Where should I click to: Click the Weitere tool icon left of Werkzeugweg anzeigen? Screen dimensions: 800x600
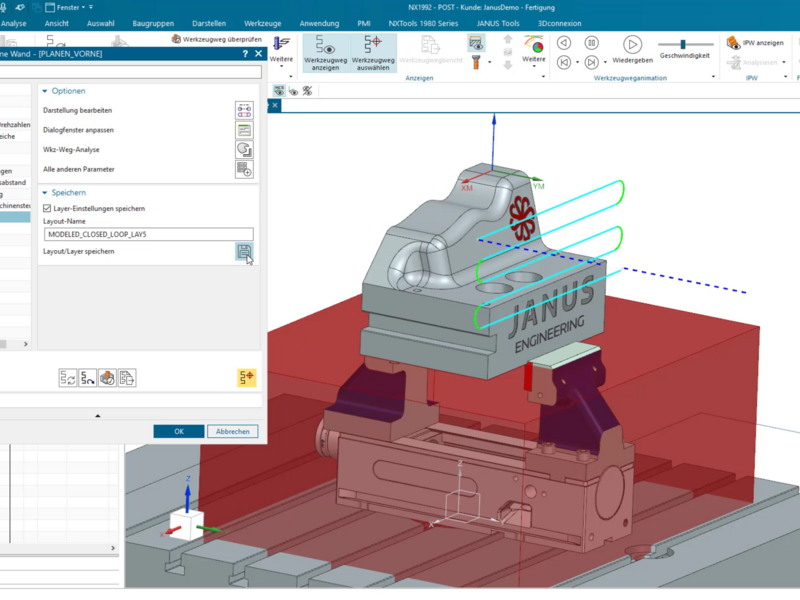281,44
